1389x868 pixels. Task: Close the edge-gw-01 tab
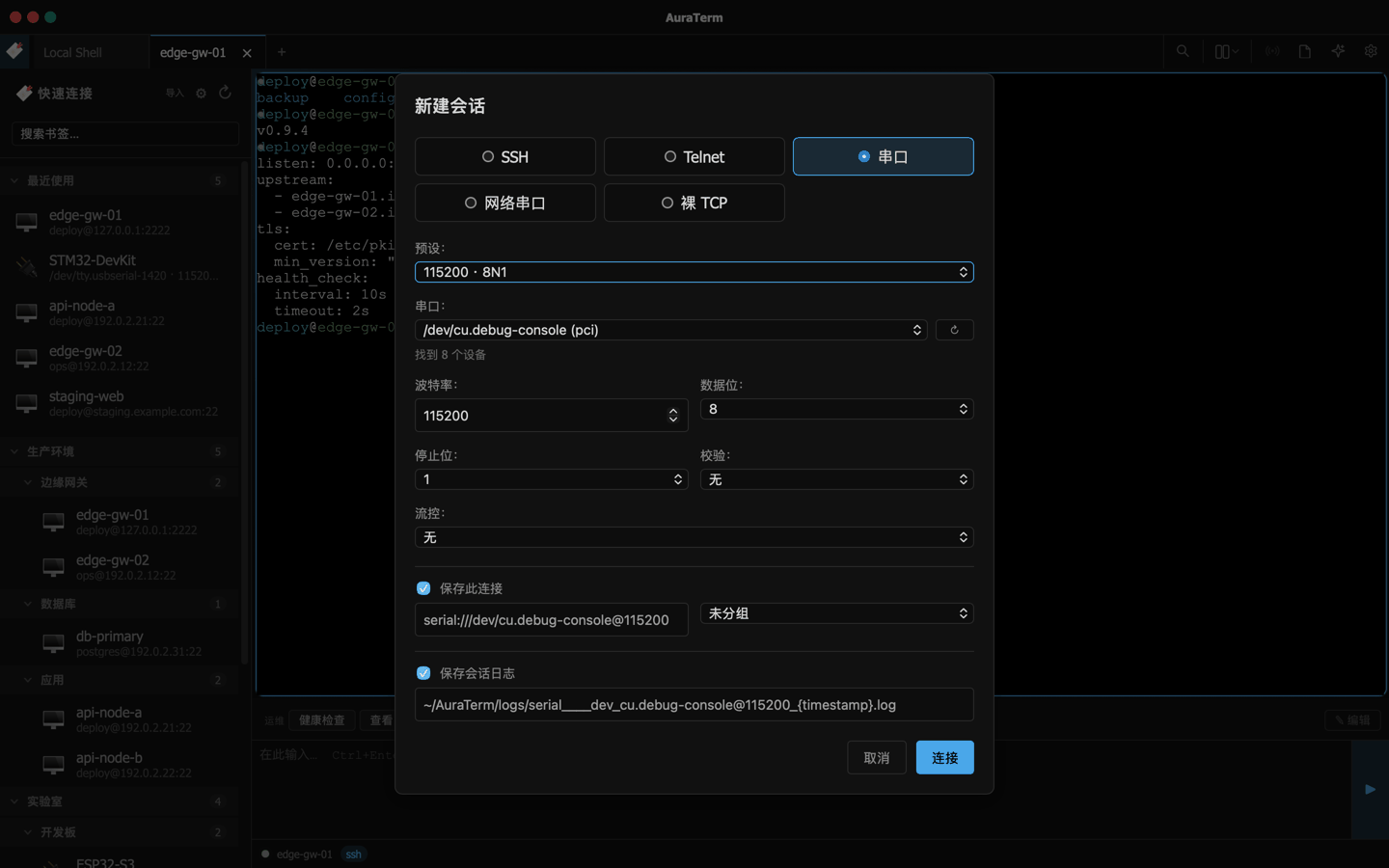(247, 53)
